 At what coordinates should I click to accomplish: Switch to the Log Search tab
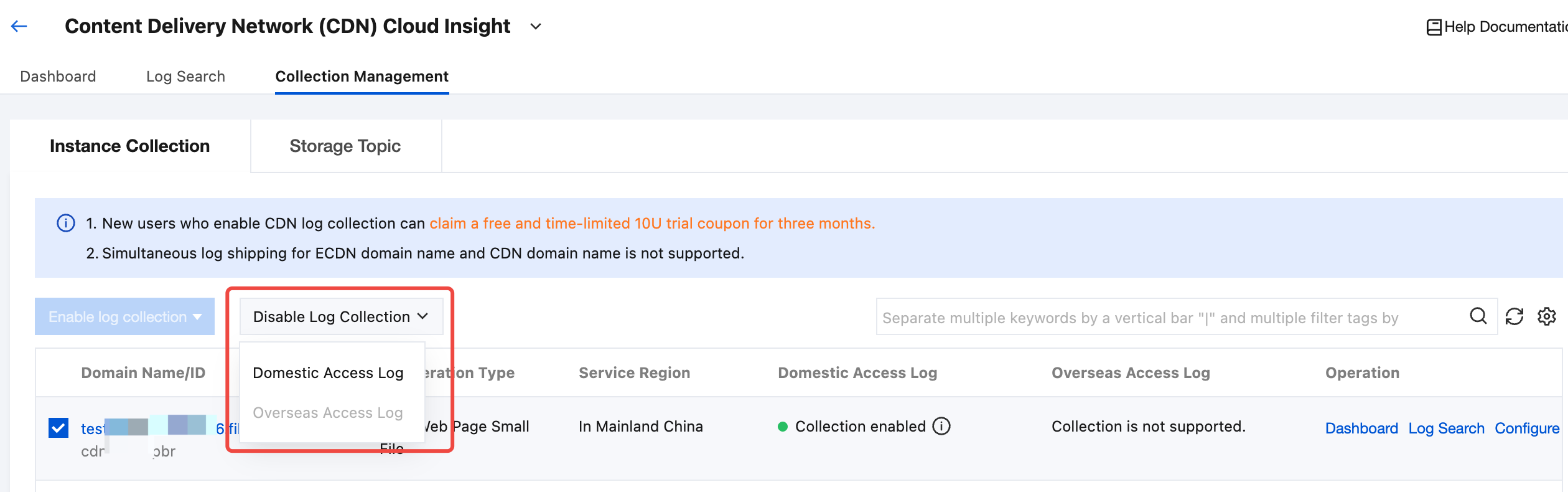pyautogui.click(x=185, y=77)
